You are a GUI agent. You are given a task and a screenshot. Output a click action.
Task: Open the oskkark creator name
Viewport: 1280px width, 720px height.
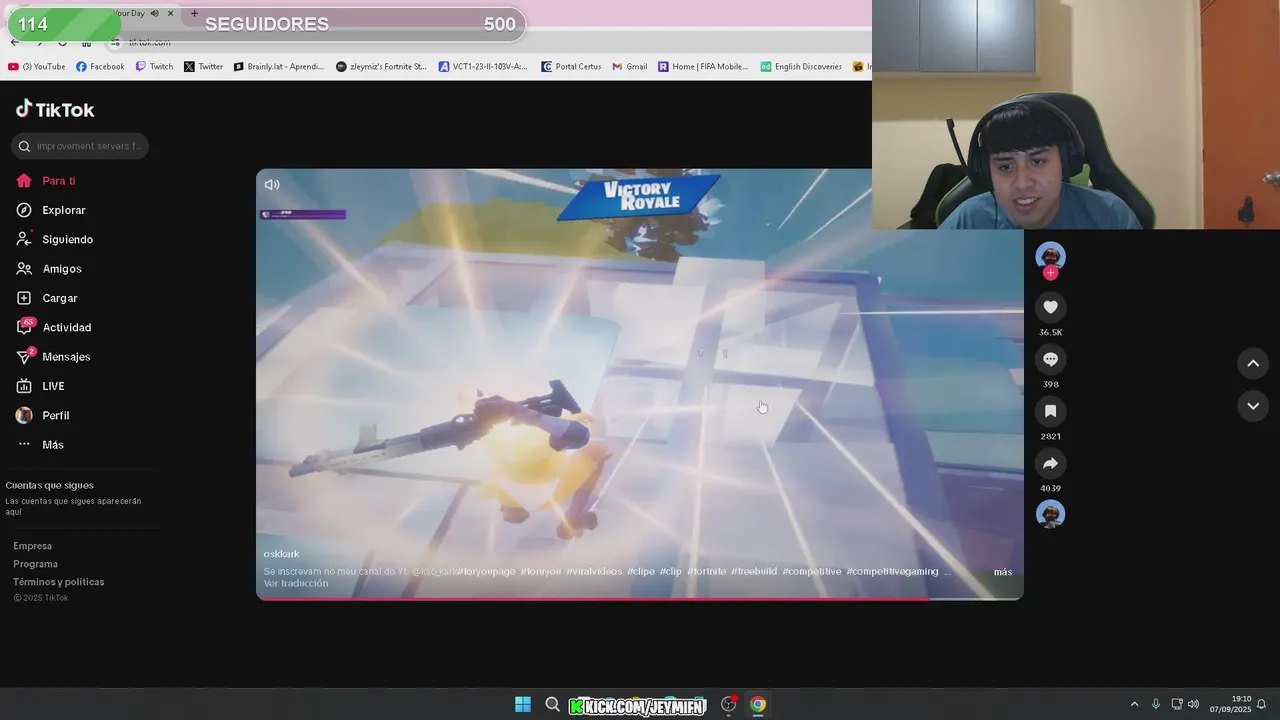[281, 554]
